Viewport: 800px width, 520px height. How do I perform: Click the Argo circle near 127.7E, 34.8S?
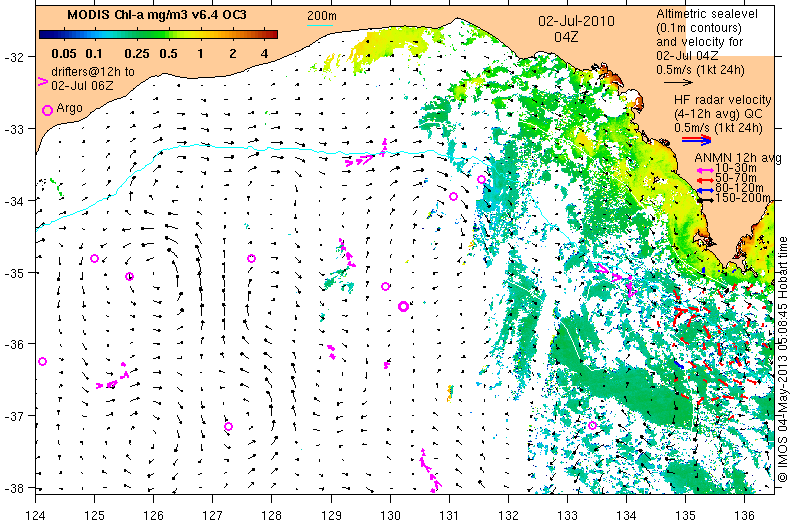(251, 259)
